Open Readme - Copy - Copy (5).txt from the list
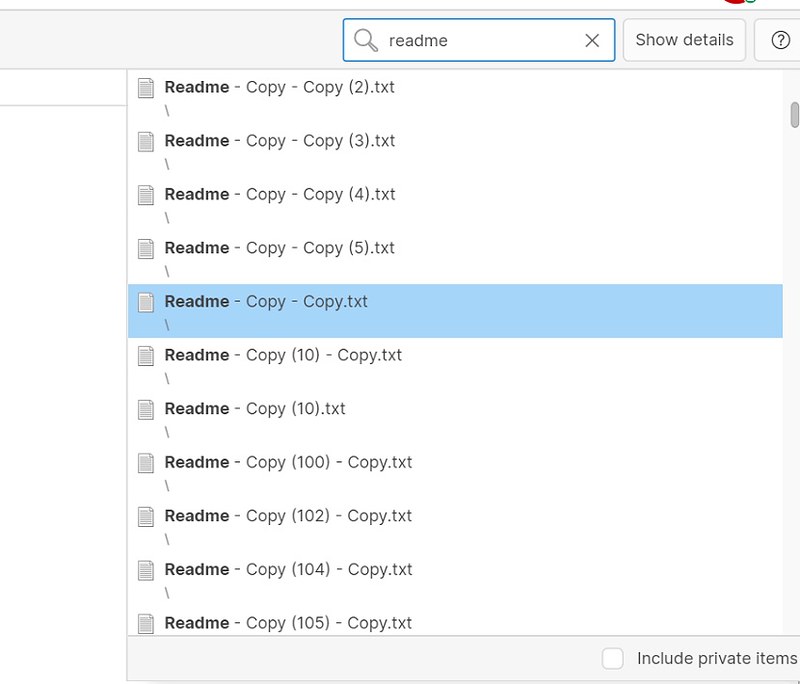800x684 pixels. pos(280,248)
